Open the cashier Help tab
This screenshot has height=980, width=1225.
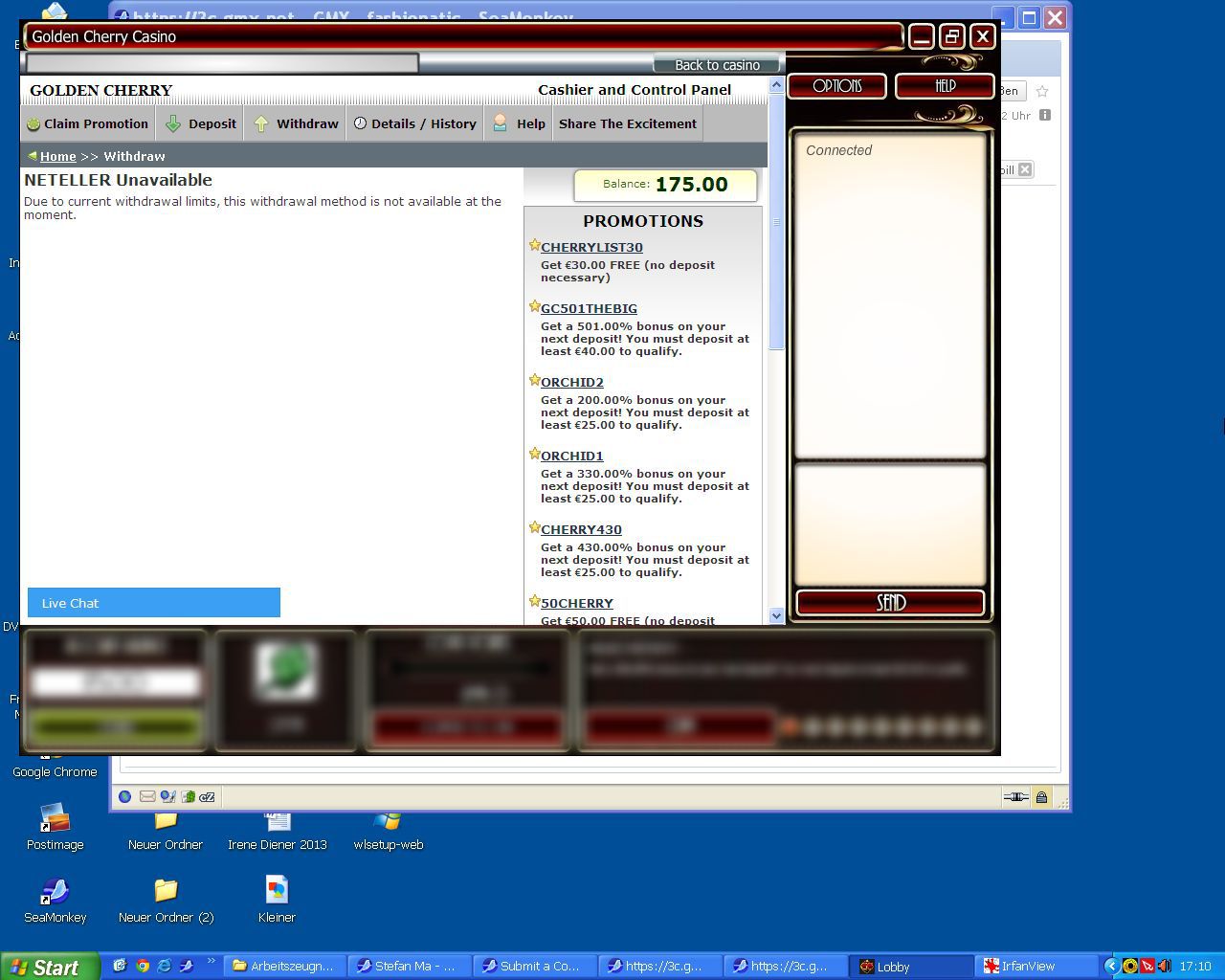[x=518, y=123]
